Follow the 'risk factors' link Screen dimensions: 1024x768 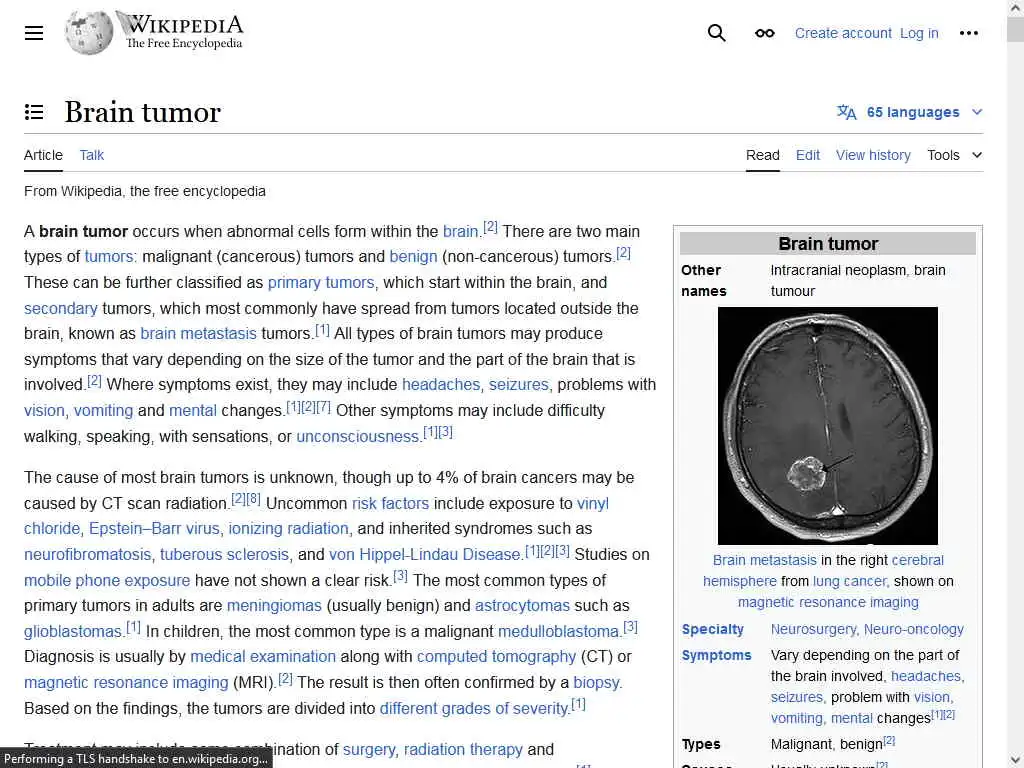tap(391, 504)
